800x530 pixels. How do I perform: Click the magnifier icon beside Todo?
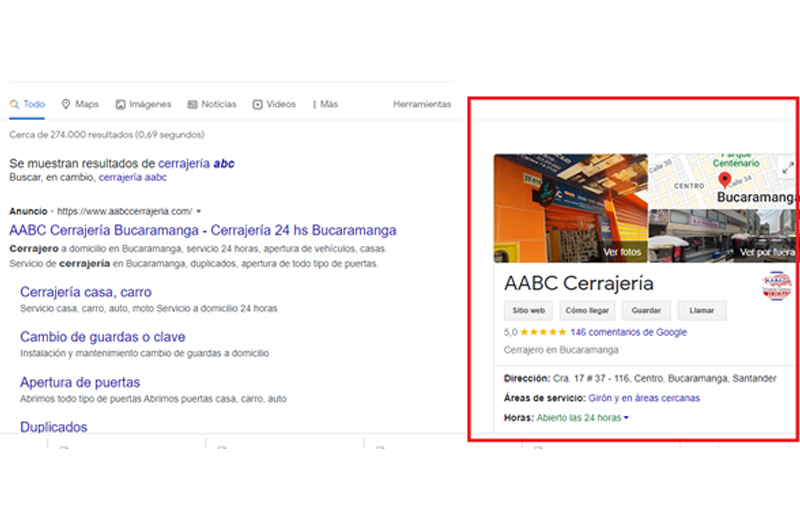click(14, 104)
